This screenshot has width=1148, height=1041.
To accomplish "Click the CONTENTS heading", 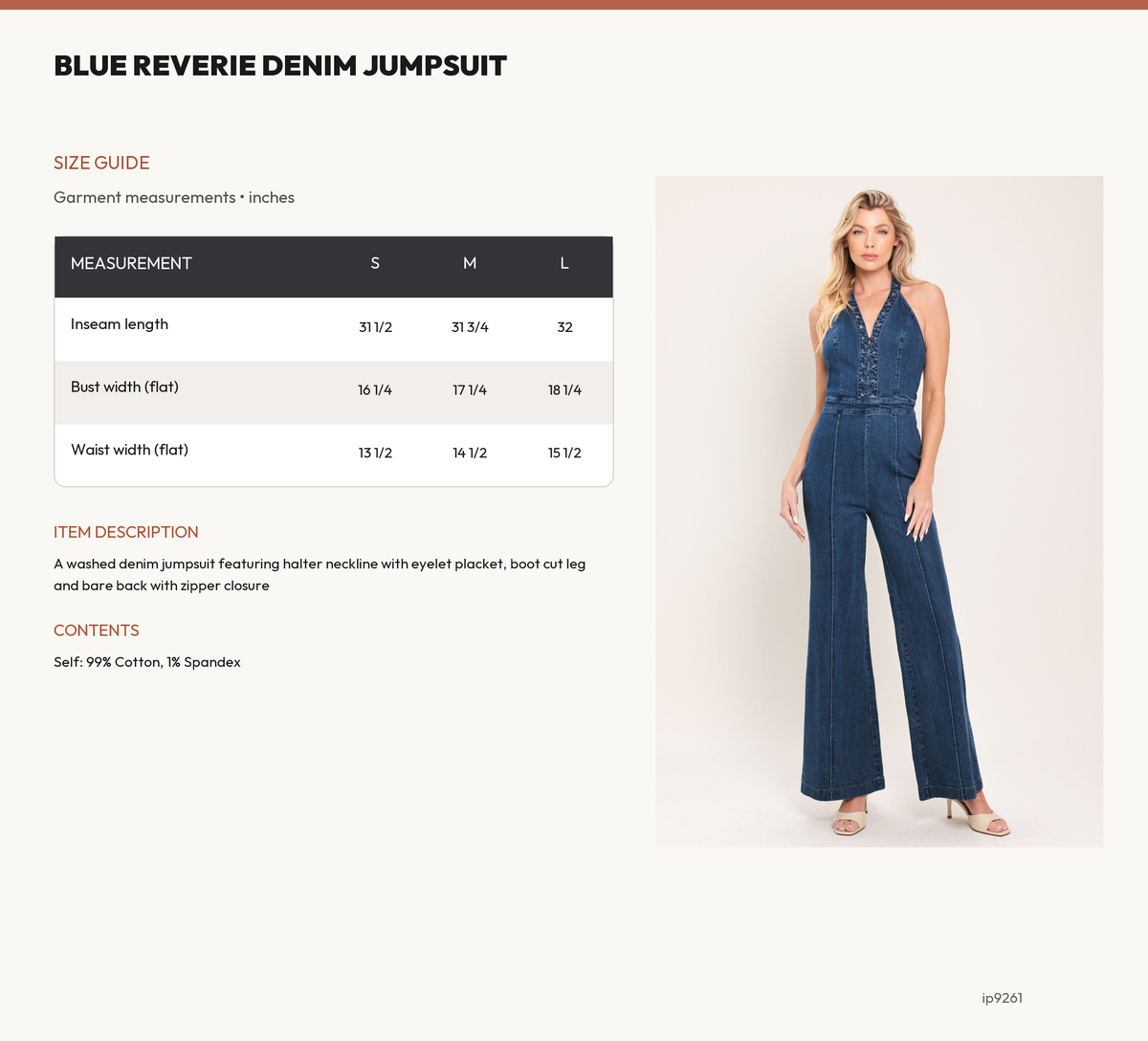I will pos(97,631).
